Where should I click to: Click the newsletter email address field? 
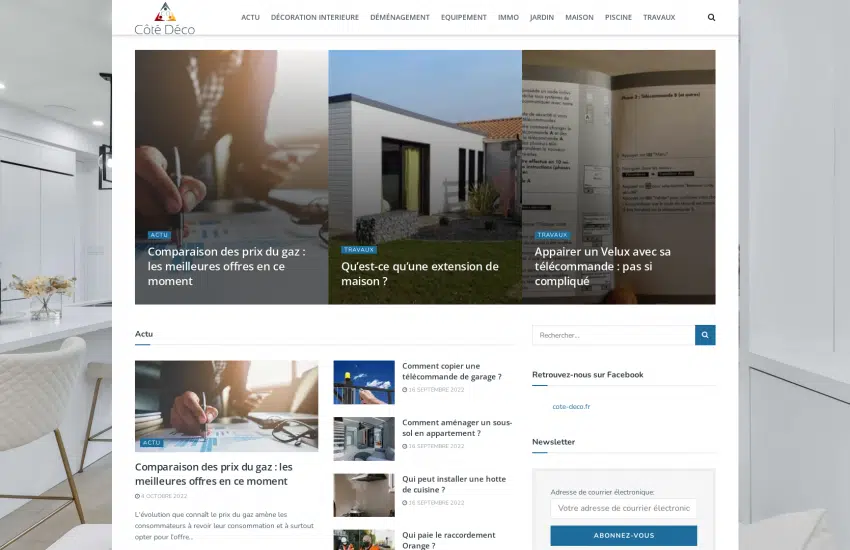pyautogui.click(x=624, y=508)
